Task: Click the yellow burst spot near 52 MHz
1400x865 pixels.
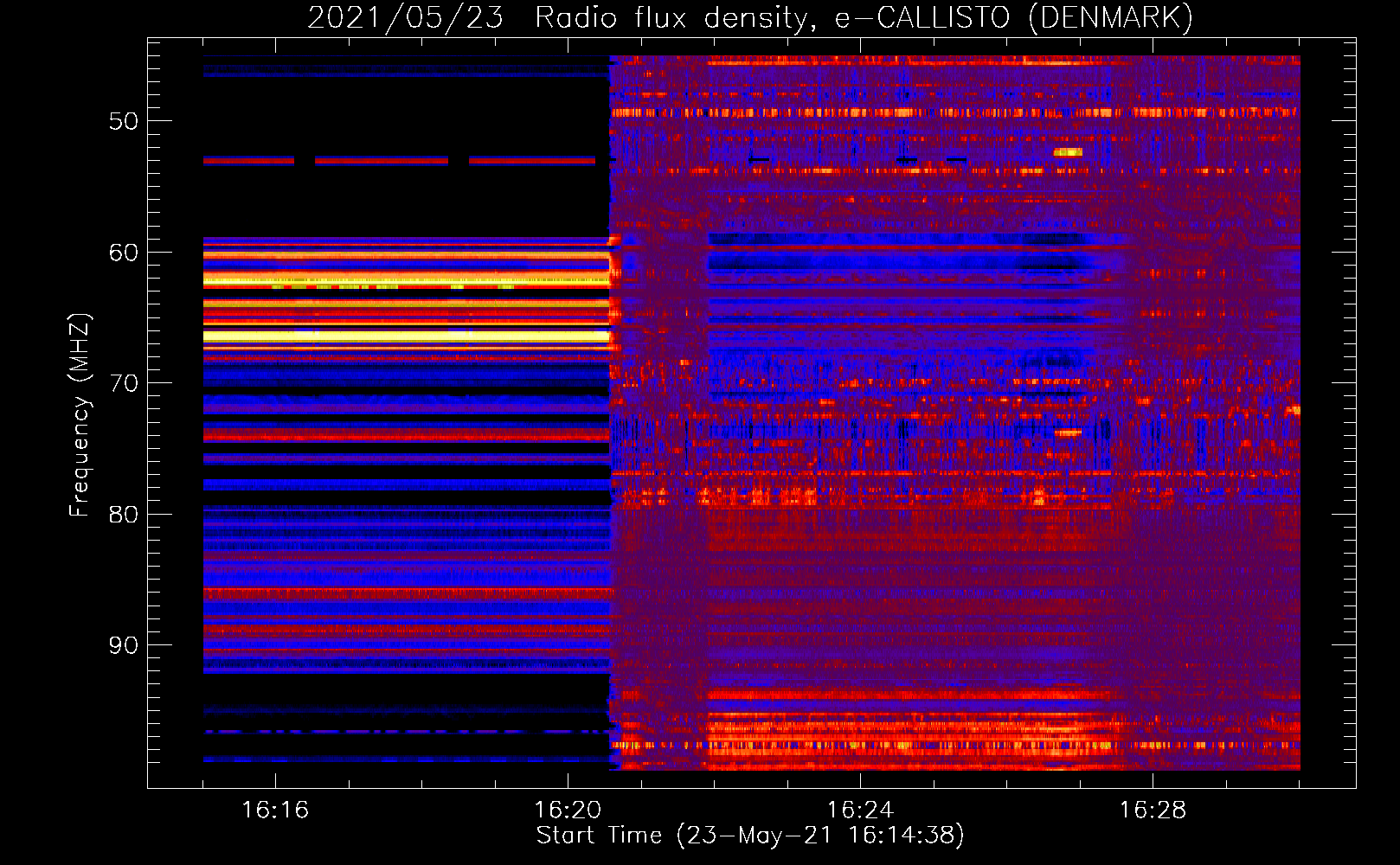Action: pyautogui.click(x=1068, y=152)
